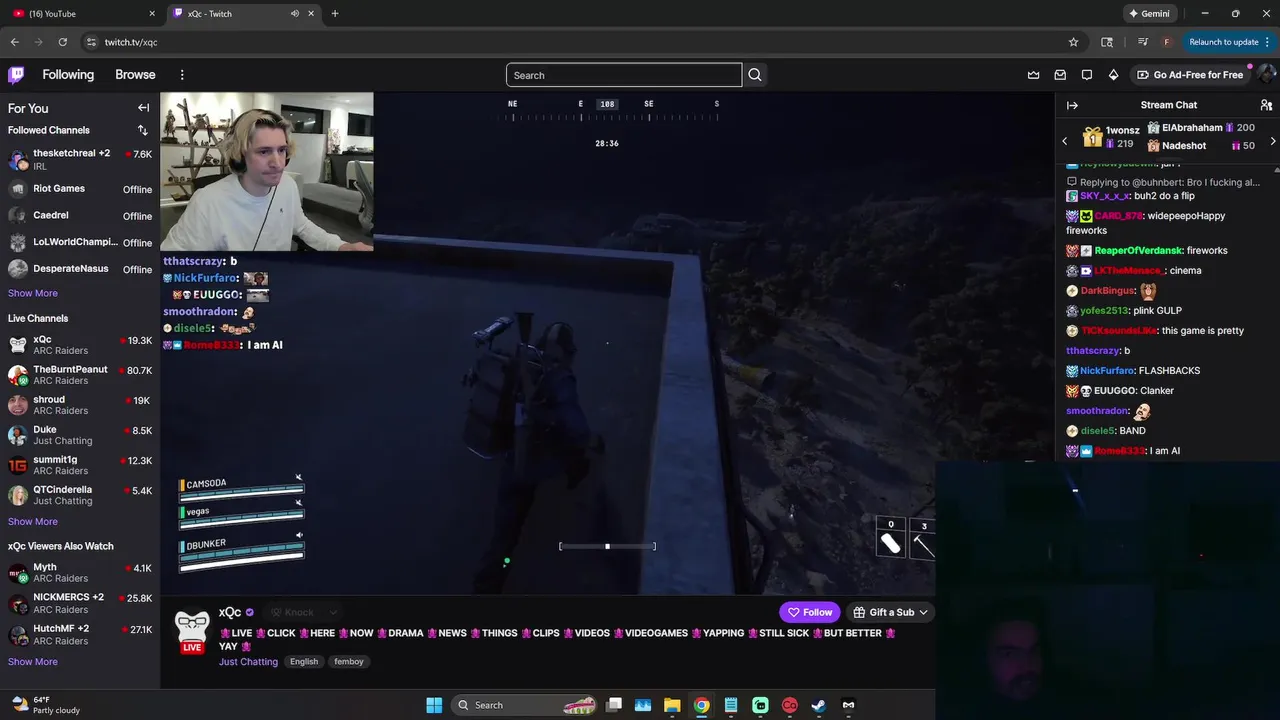
Task: Bookmark this tab with star icon
Action: [x=1073, y=42]
